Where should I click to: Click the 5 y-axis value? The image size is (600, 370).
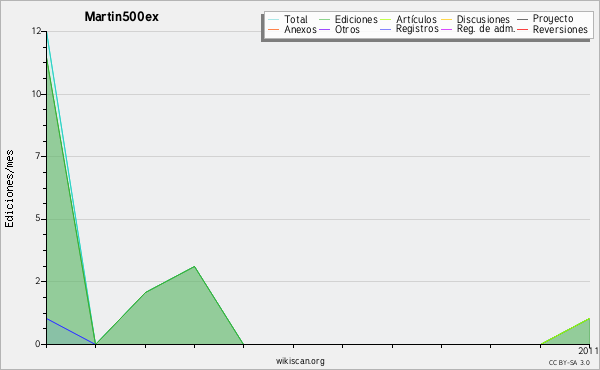pos(38,218)
